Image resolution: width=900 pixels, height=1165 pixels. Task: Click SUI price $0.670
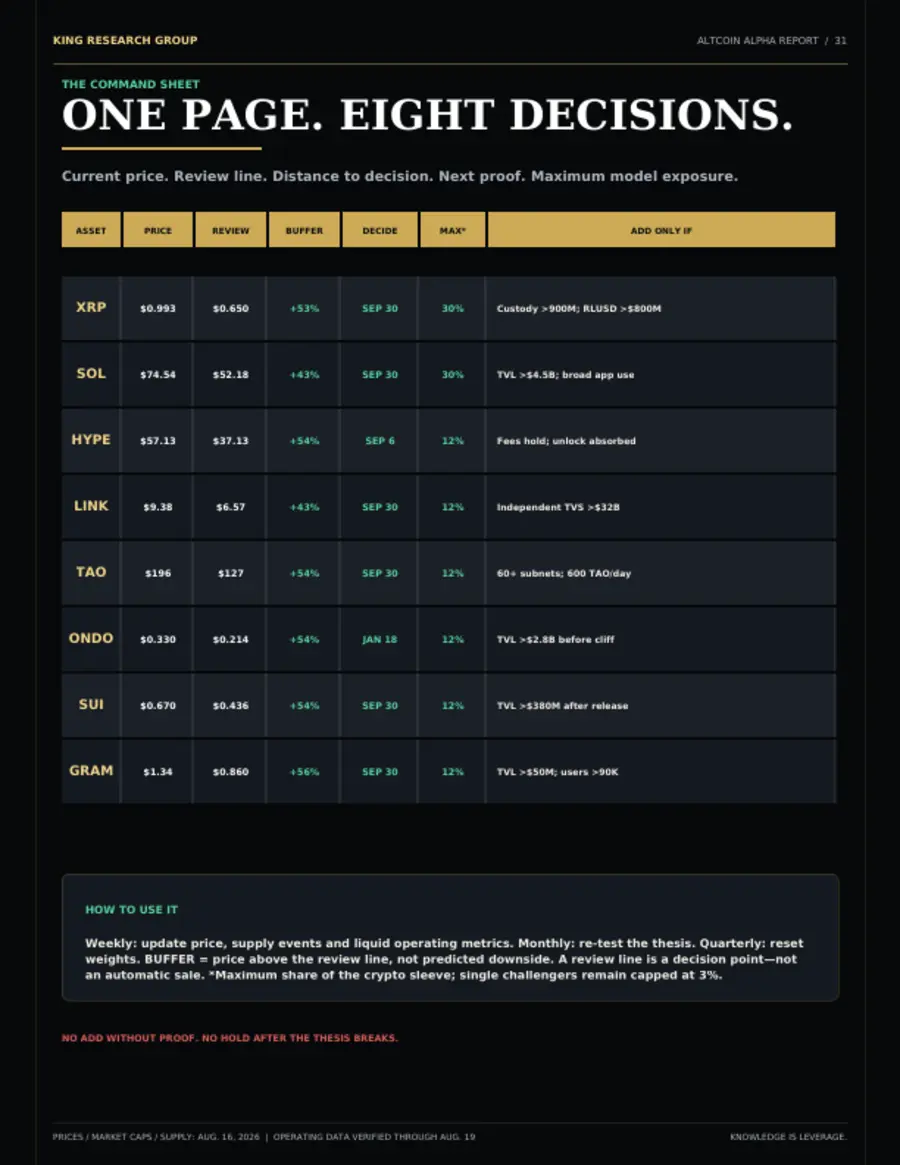tap(158, 705)
